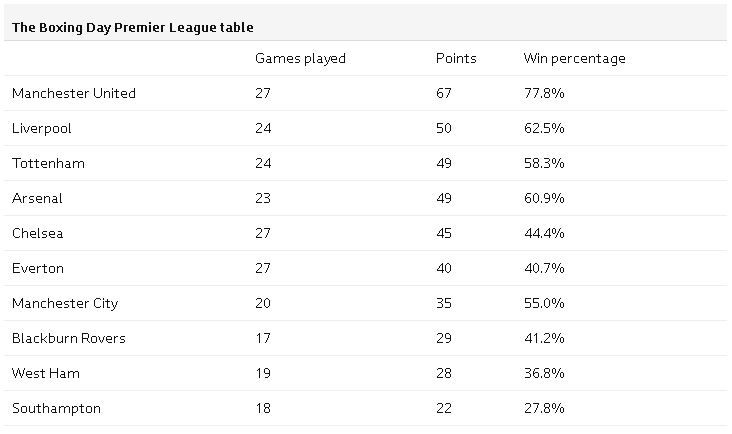Select the Games played column header
The height and width of the screenshot is (434, 732).
click(300, 59)
